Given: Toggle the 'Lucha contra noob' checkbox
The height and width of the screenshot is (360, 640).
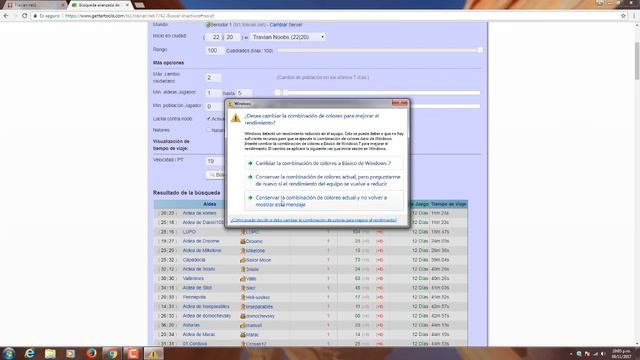Looking at the screenshot, I should [x=209, y=119].
